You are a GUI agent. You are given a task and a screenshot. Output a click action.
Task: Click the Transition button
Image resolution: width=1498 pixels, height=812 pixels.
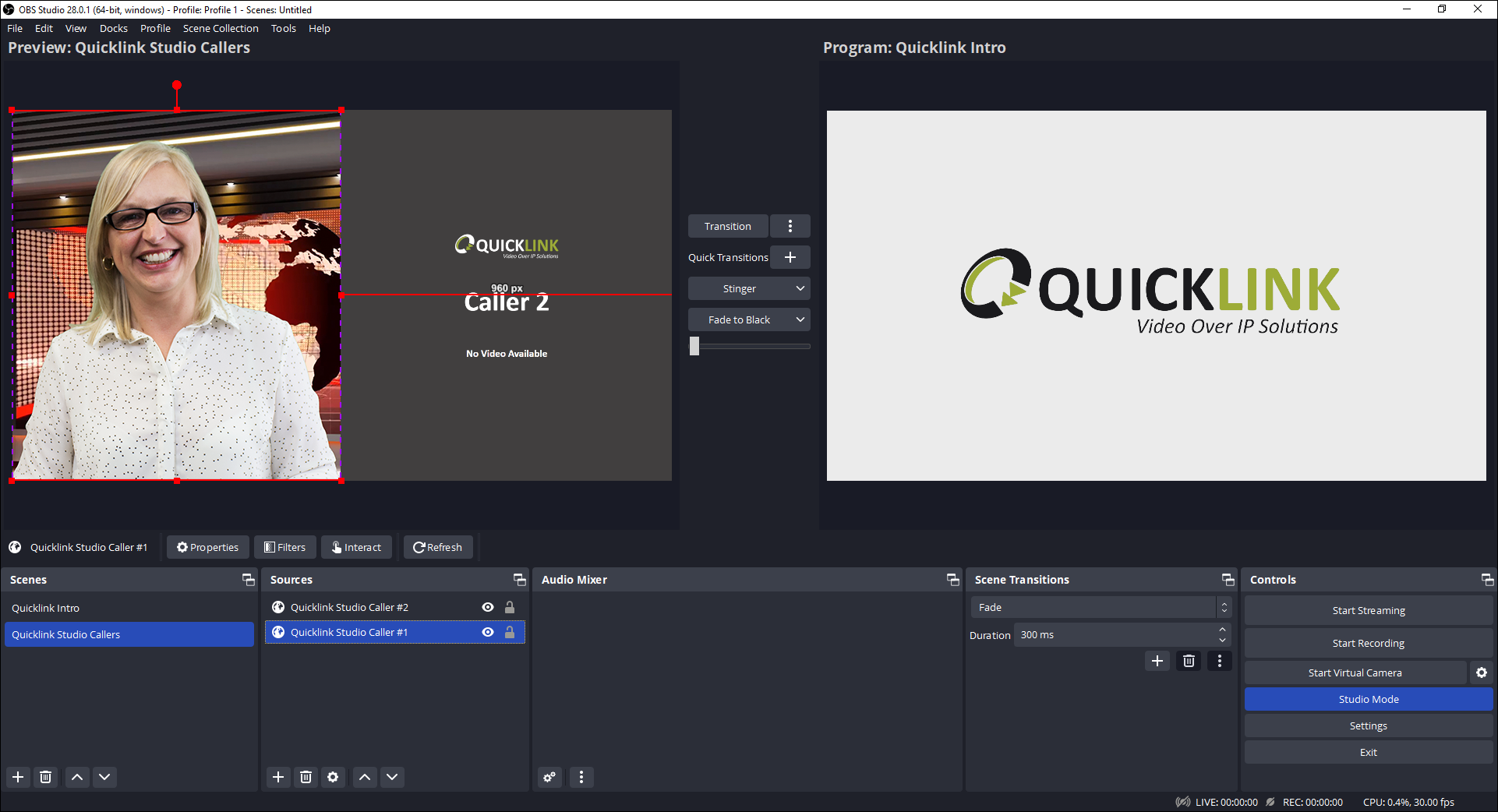[x=728, y=226]
